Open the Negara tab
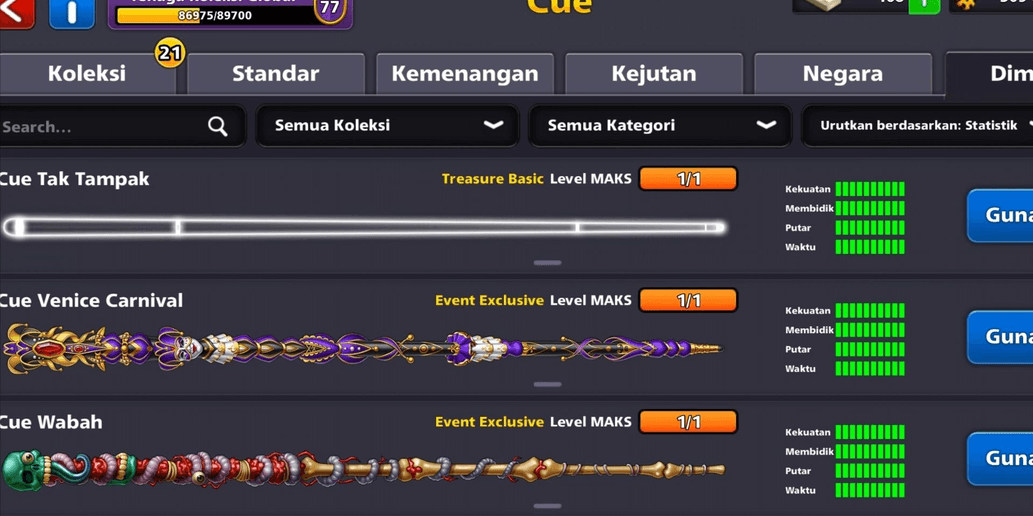This screenshot has height=516, width=1033. [x=843, y=74]
